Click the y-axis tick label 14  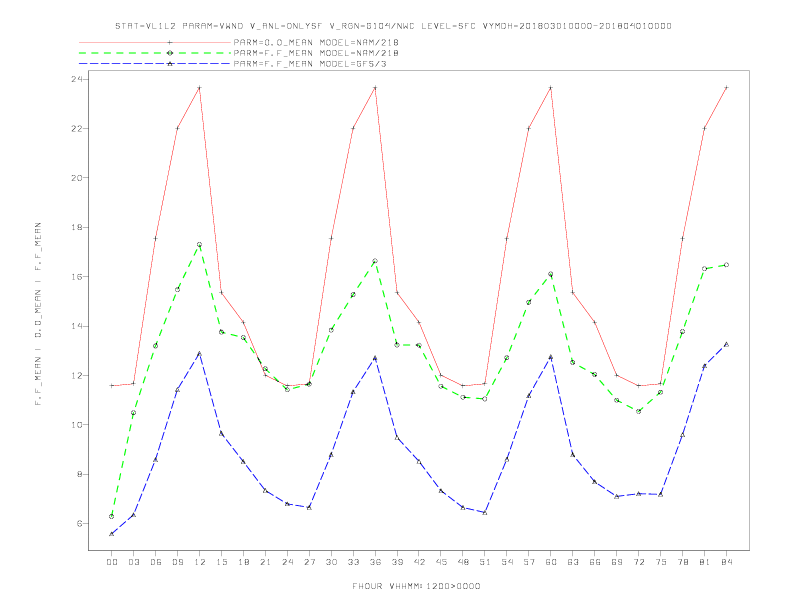[76, 326]
